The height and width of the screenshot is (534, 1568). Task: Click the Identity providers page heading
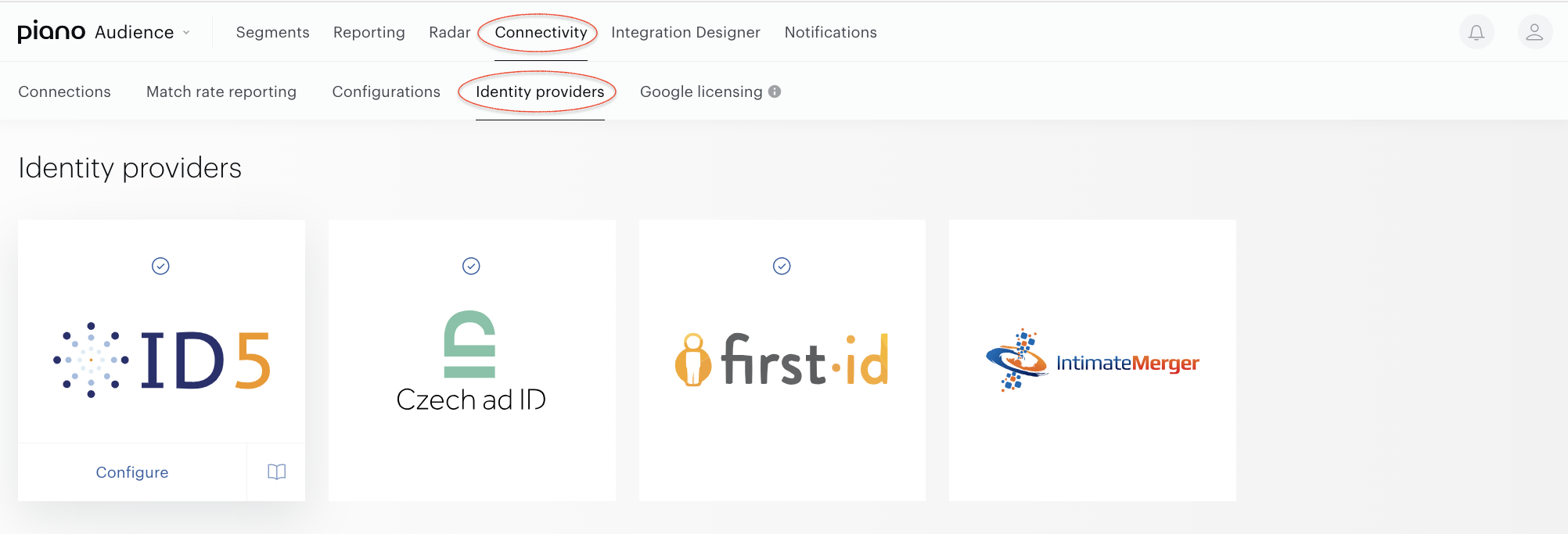pyautogui.click(x=130, y=168)
